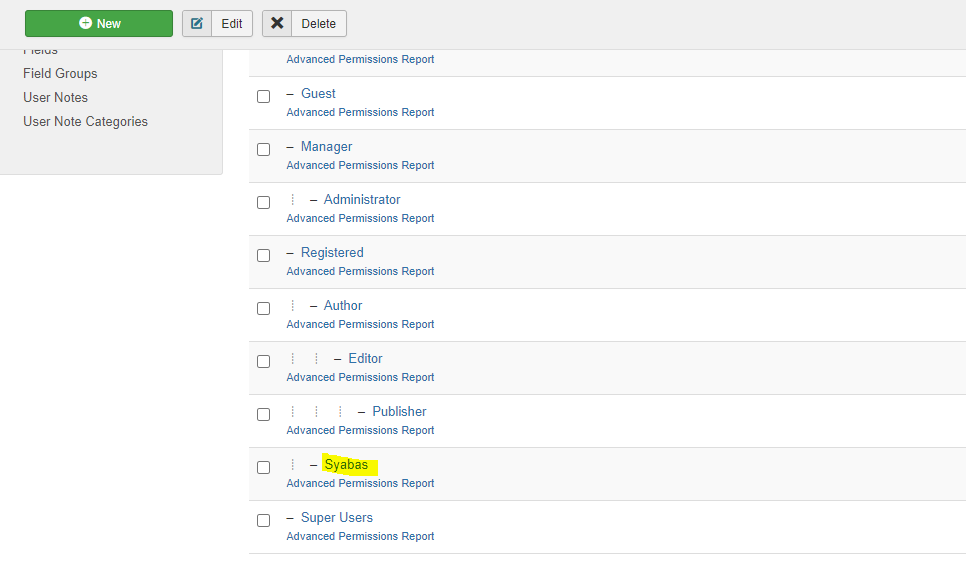966x561 pixels.
Task: Open the Registered group link
Action: [x=332, y=252]
